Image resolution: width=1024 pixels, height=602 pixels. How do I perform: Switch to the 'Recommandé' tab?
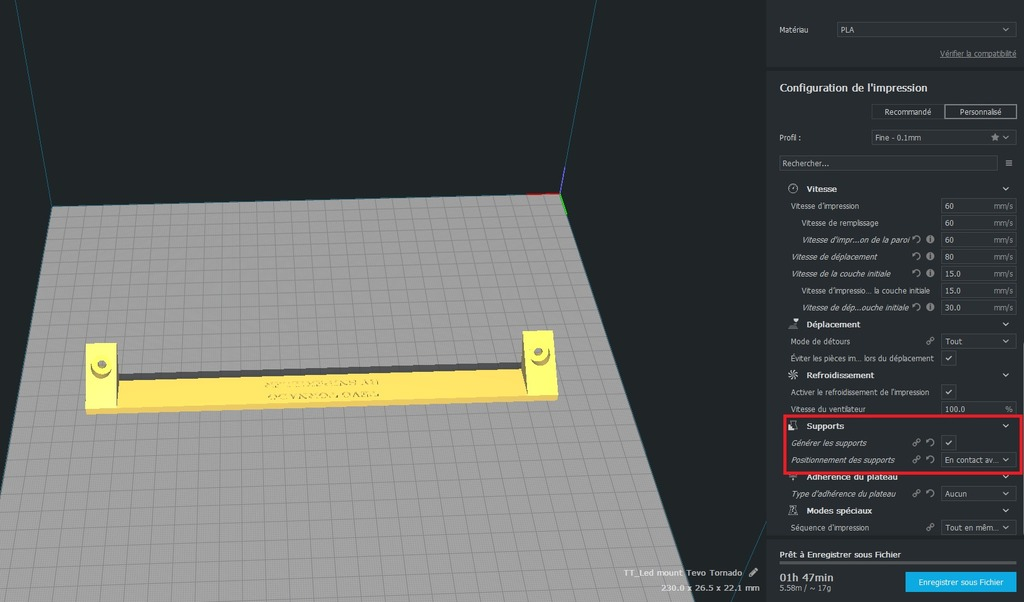(908, 112)
